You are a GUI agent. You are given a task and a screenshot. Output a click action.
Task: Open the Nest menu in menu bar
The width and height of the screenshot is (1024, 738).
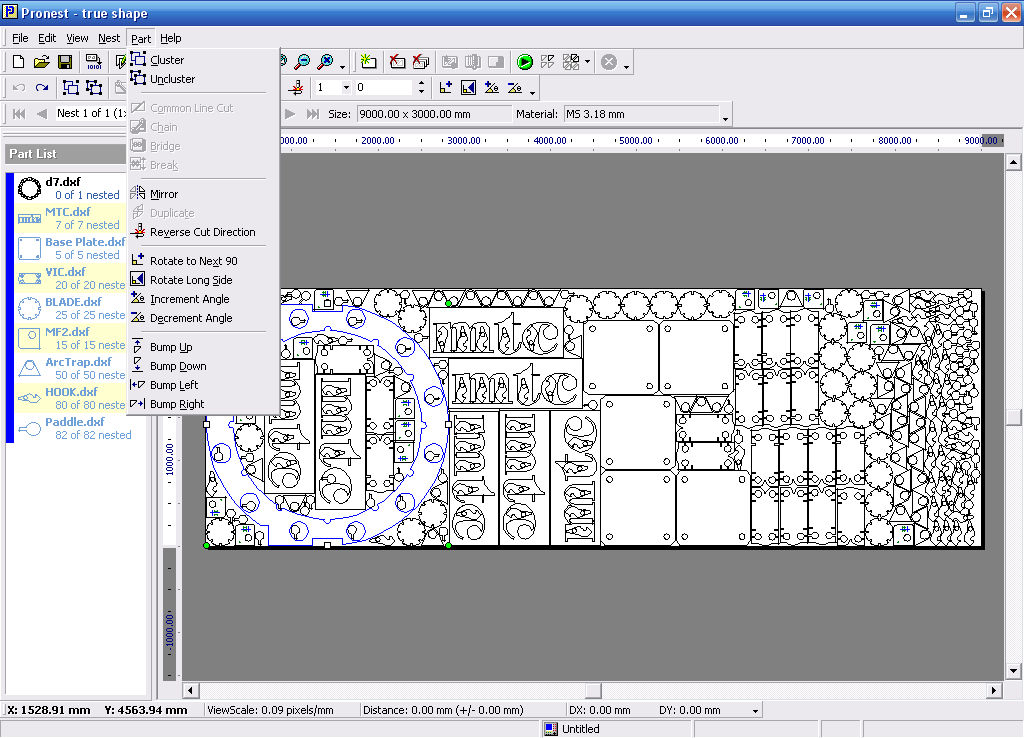click(x=108, y=38)
